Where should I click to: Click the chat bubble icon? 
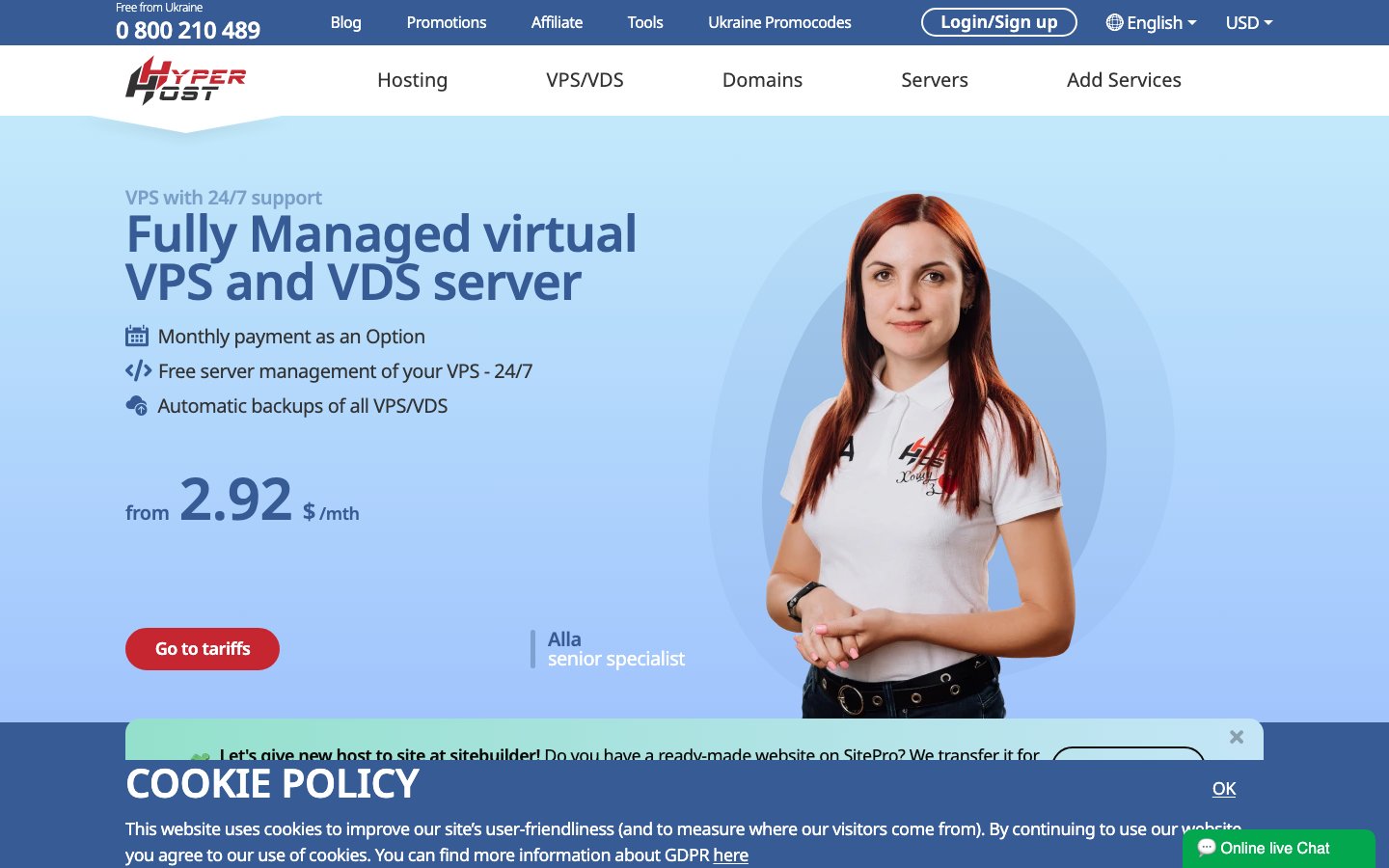[x=1206, y=847]
